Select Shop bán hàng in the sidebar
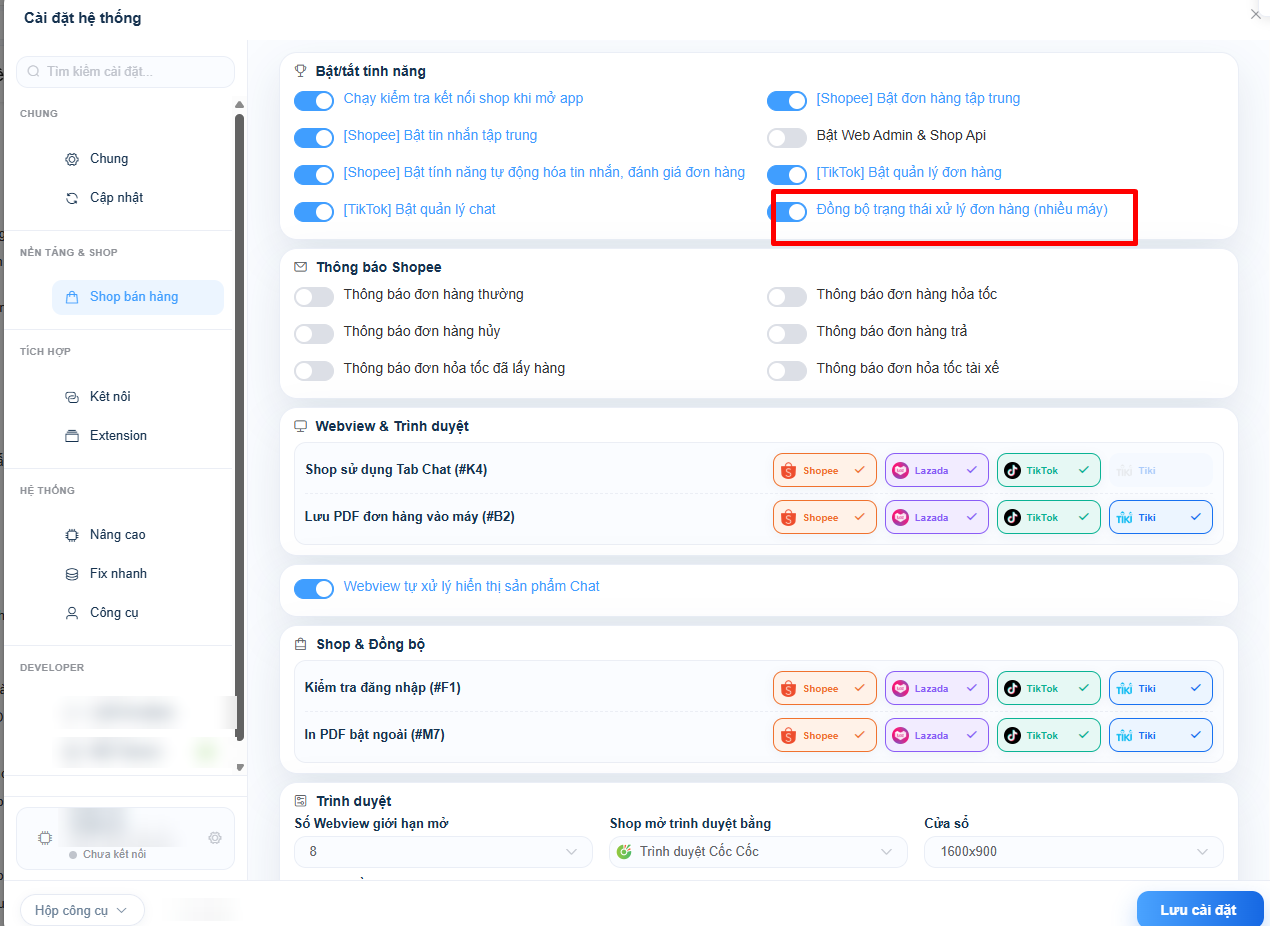Image resolution: width=1270 pixels, height=926 pixels. [138, 297]
